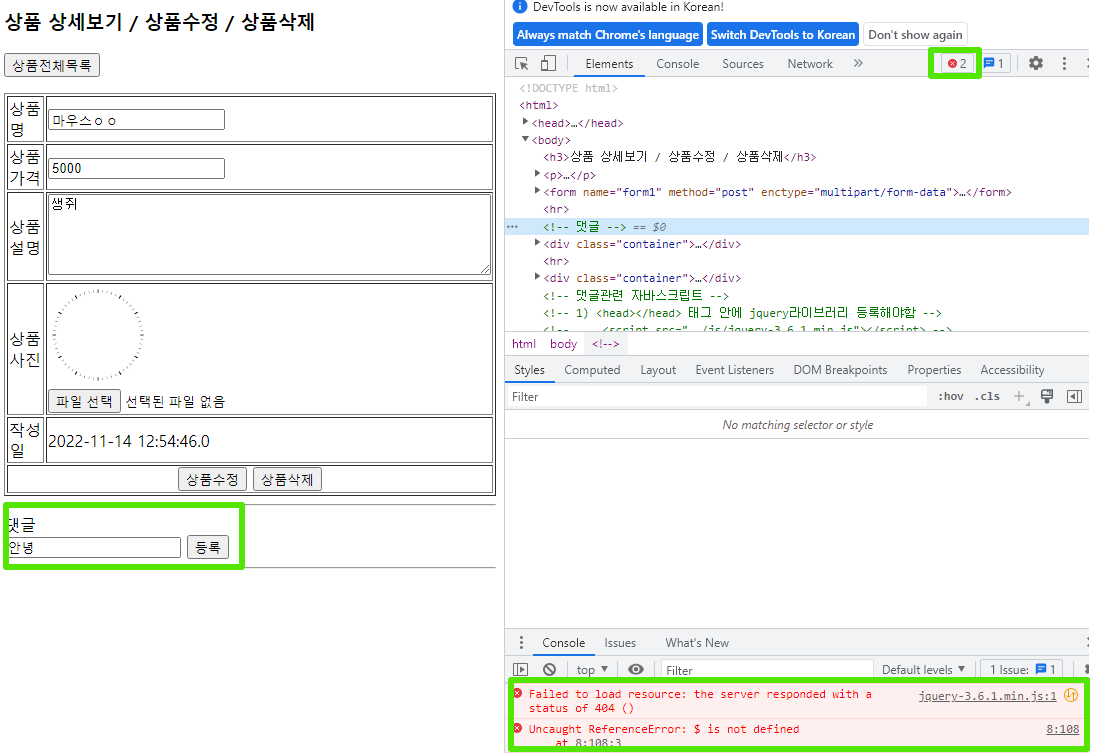The height and width of the screenshot is (755, 1095).
Task: Open console drawer three-dot menu
Action: [x=521, y=643]
